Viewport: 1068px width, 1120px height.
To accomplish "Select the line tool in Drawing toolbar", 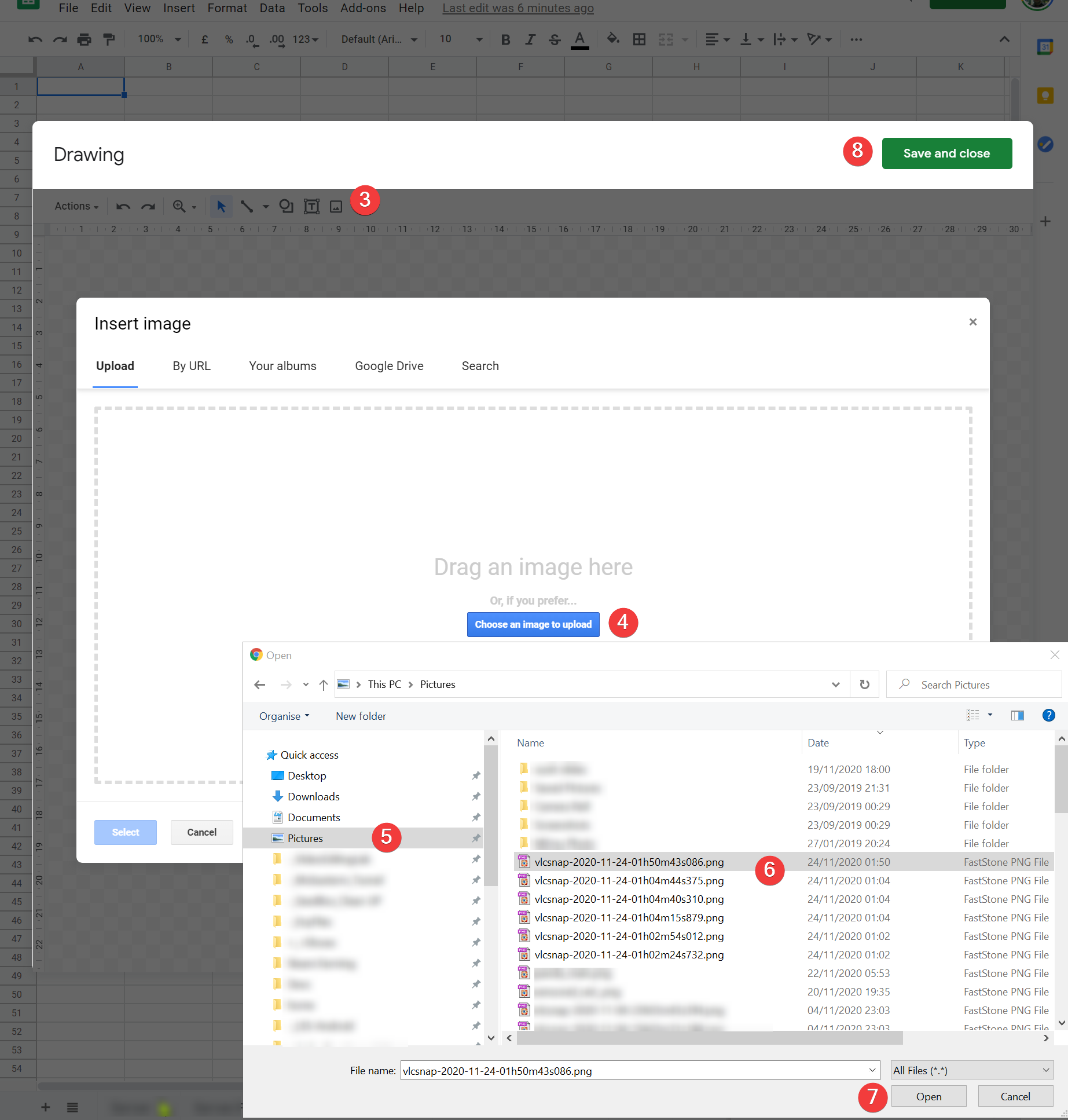I will coord(247,206).
